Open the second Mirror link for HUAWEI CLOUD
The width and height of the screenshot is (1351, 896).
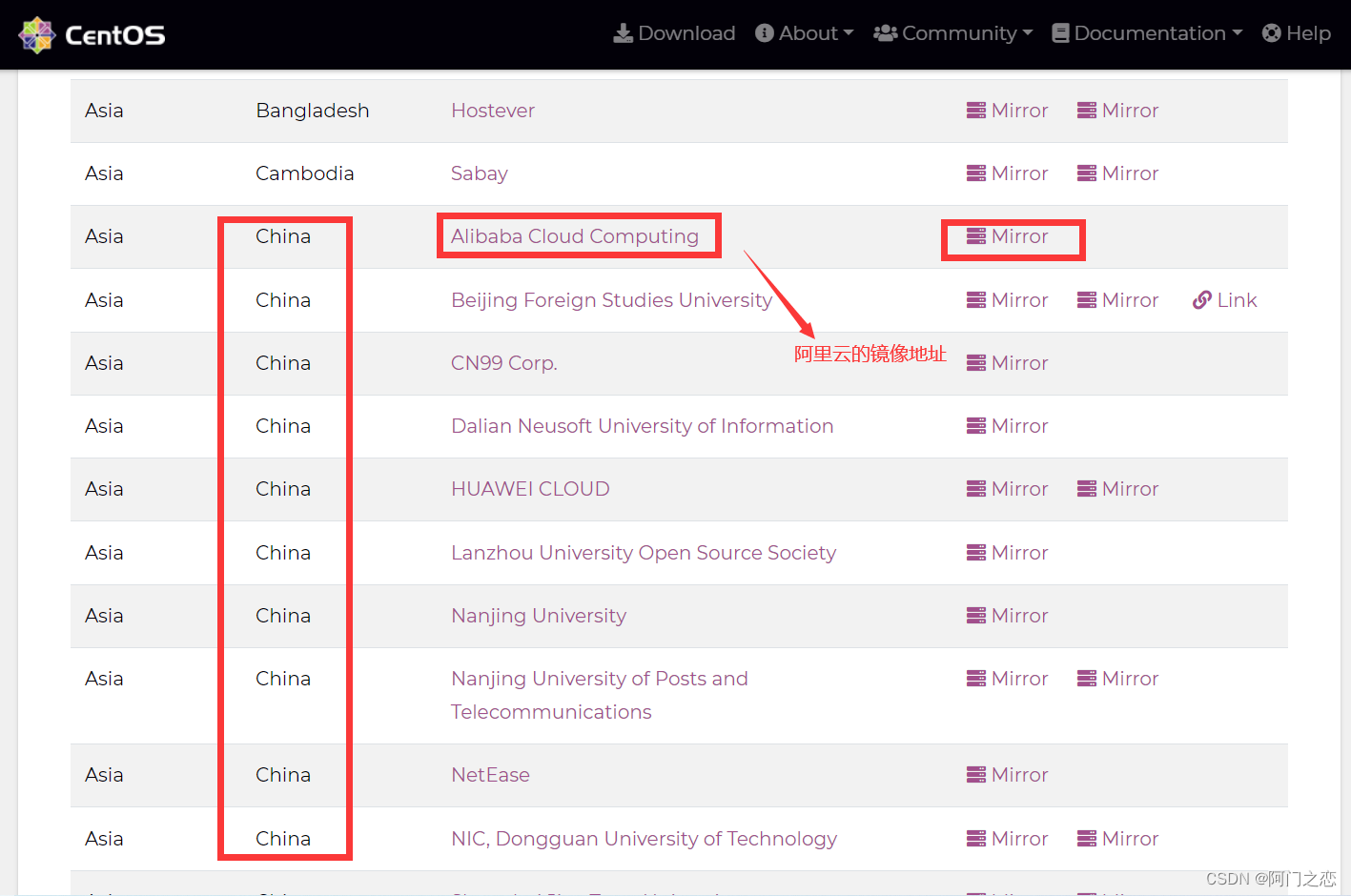(1117, 489)
